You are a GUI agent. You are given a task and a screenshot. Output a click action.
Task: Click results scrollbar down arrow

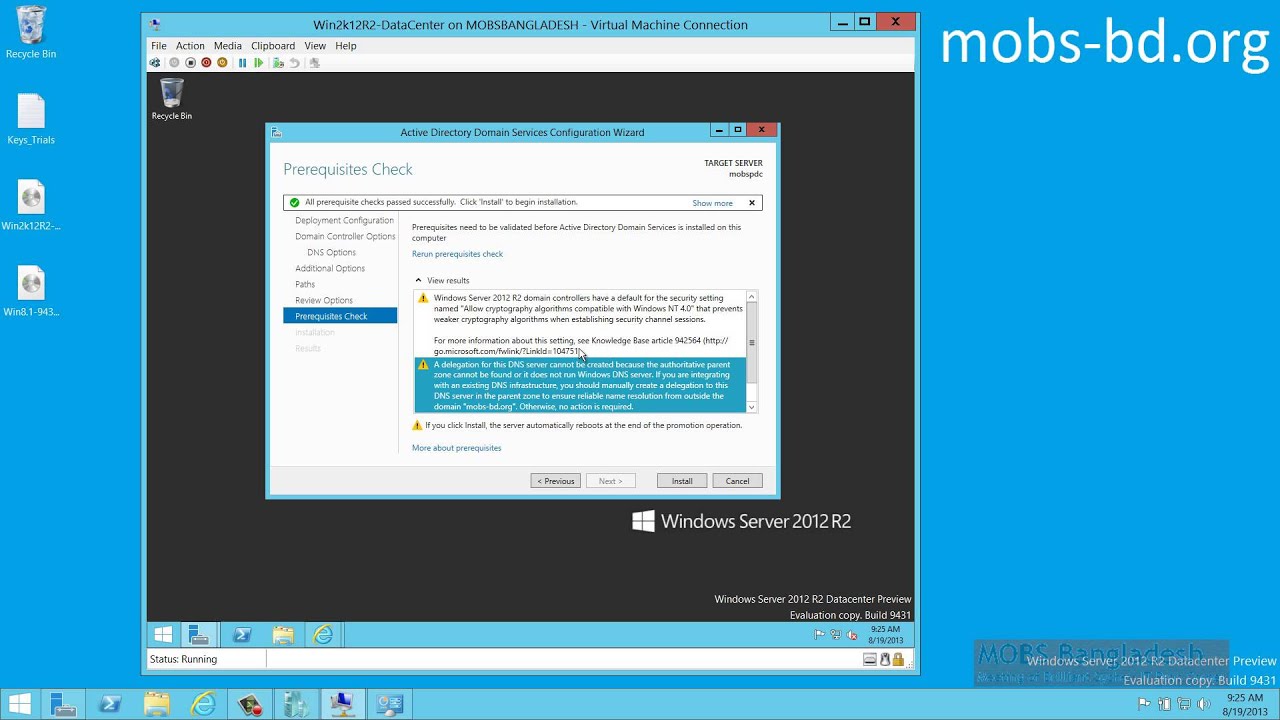coord(752,407)
